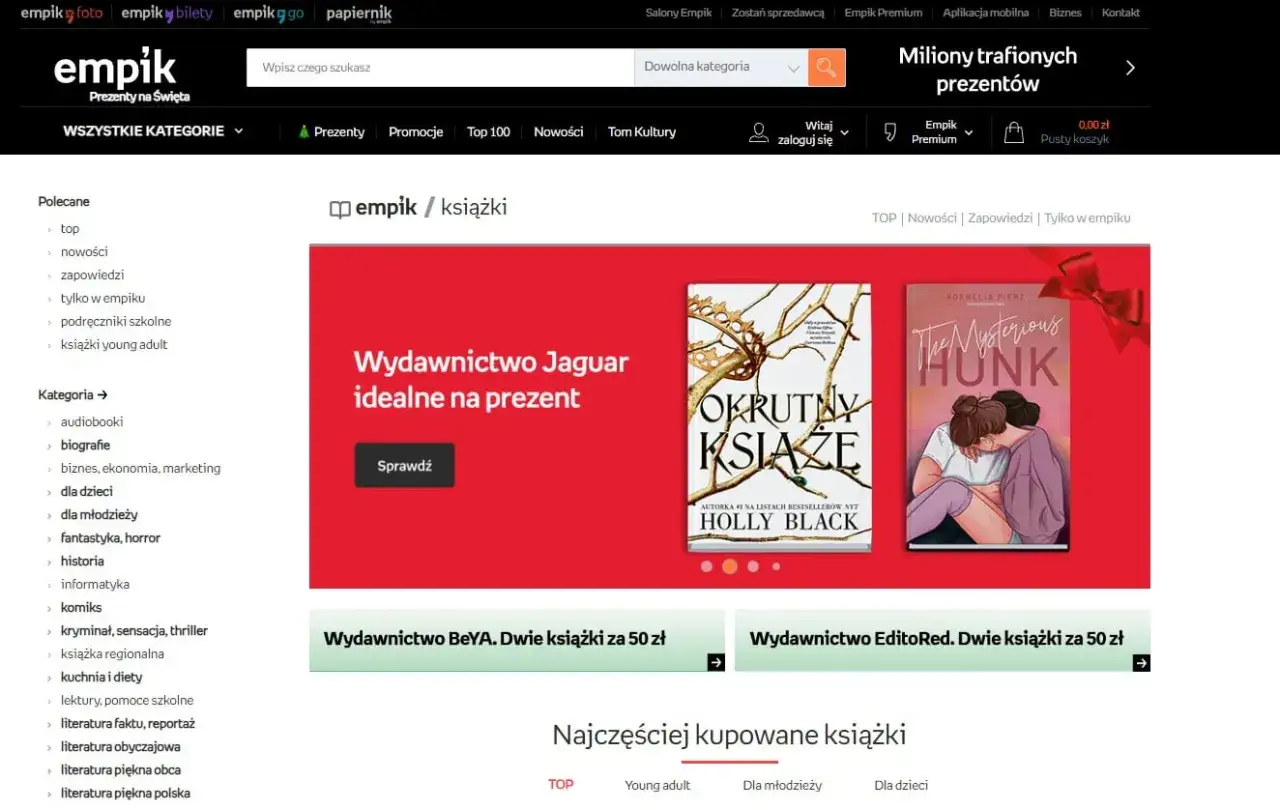Click the user account person icon

click(760, 131)
